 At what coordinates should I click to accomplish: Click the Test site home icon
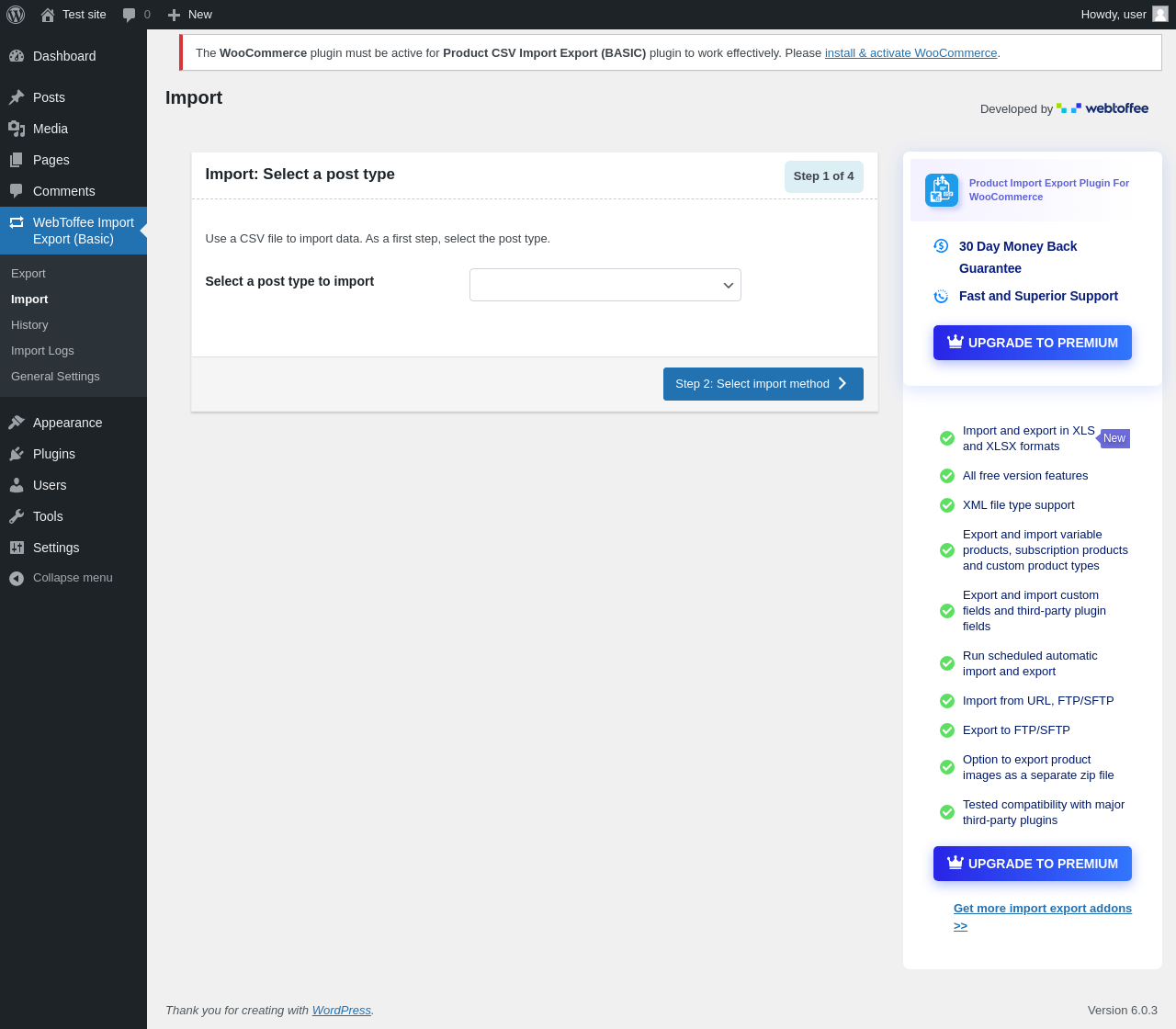[x=48, y=15]
